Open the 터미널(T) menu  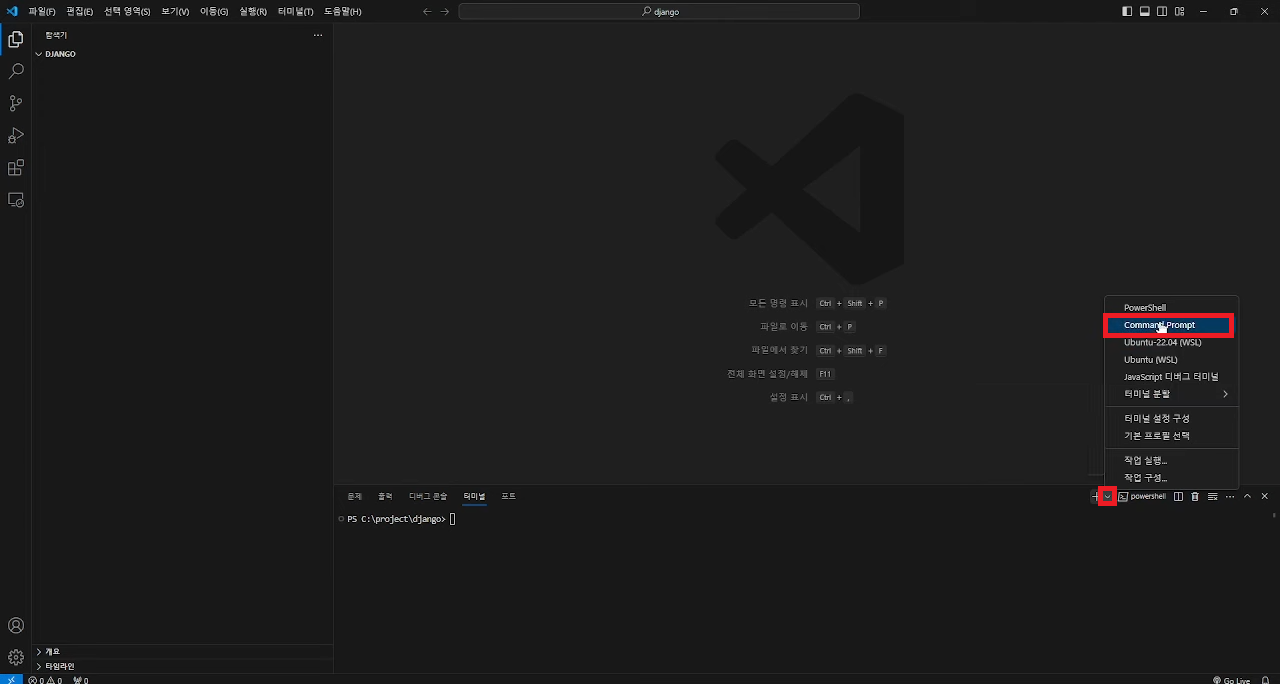coord(296,11)
